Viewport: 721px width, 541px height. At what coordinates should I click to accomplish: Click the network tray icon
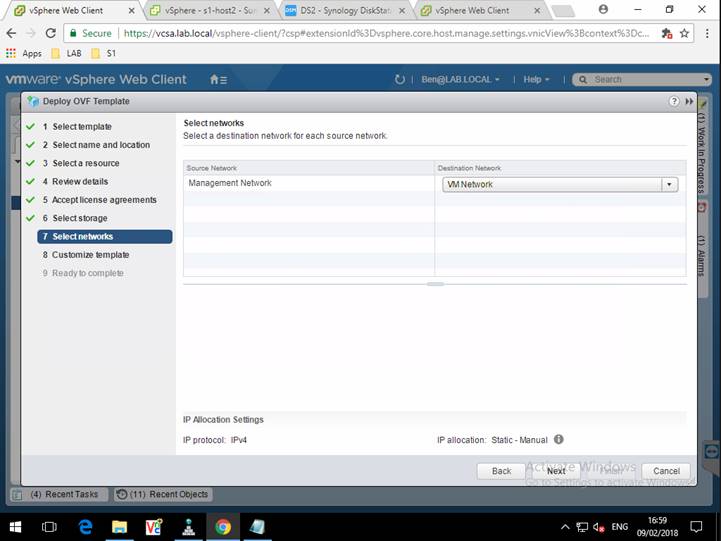tap(582, 527)
